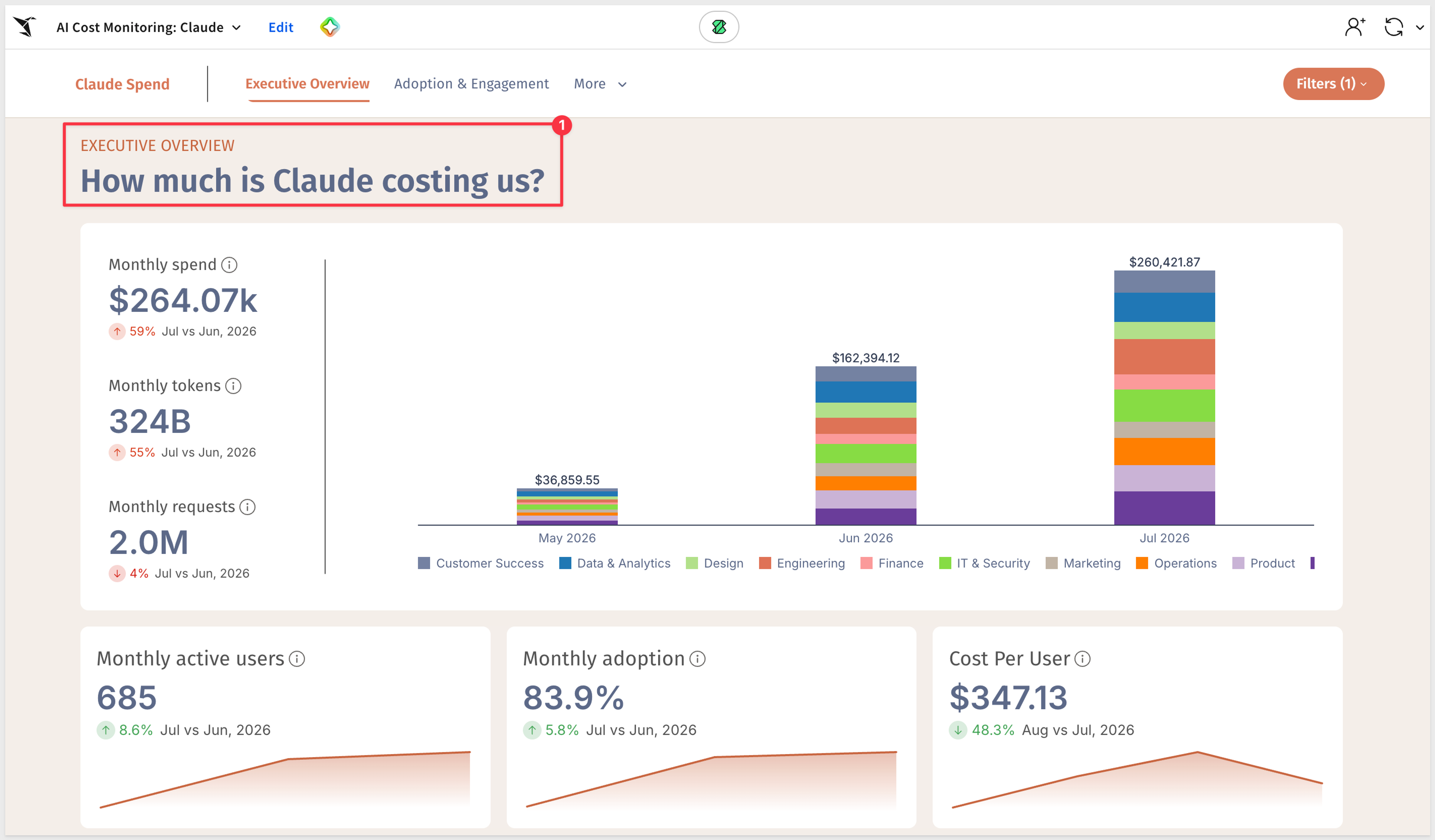This screenshot has height=840, width=1435.
Task: Click the 83.9% monthly adoption value
Action: (573, 698)
